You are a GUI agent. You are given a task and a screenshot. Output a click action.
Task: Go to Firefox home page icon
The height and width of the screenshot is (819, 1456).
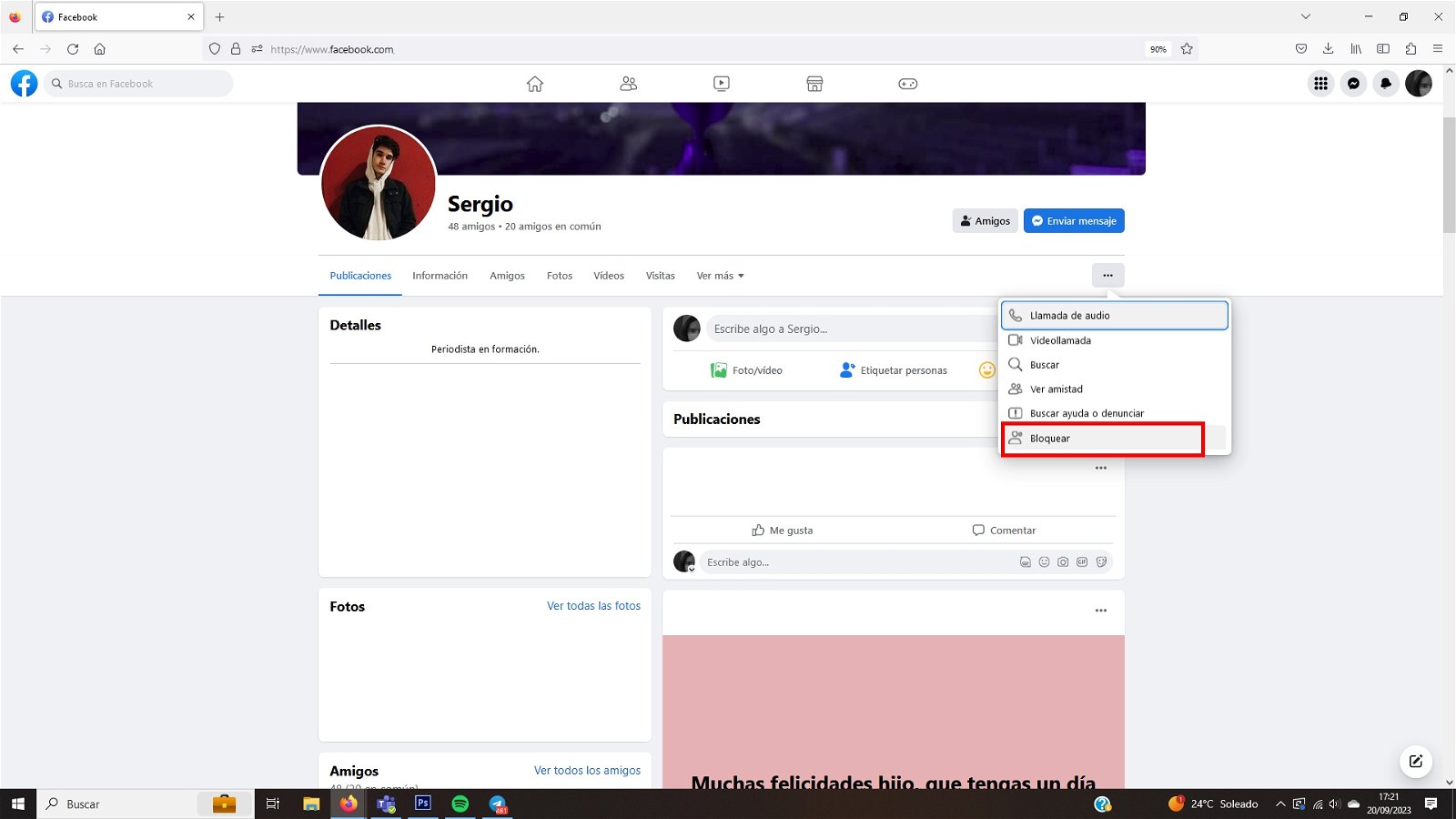pos(100,49)
